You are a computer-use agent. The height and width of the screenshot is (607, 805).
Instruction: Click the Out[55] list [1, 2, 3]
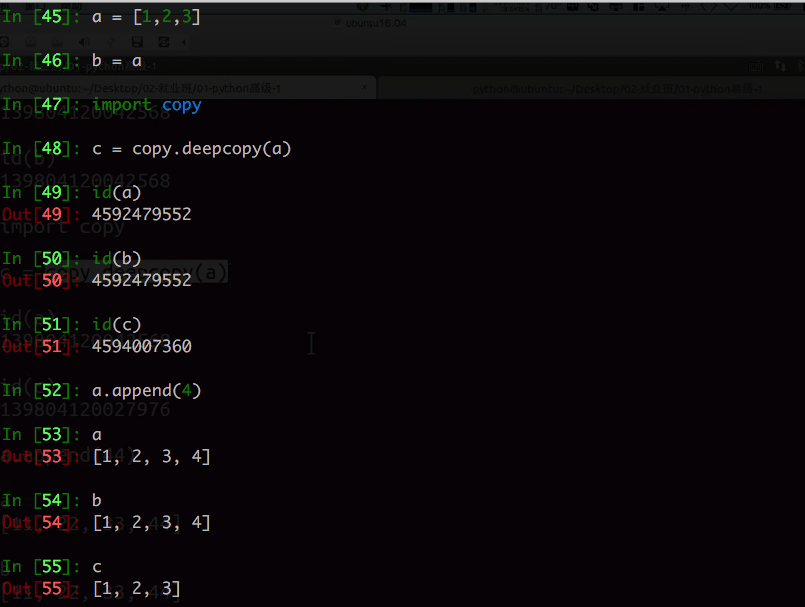coord(137,589)
